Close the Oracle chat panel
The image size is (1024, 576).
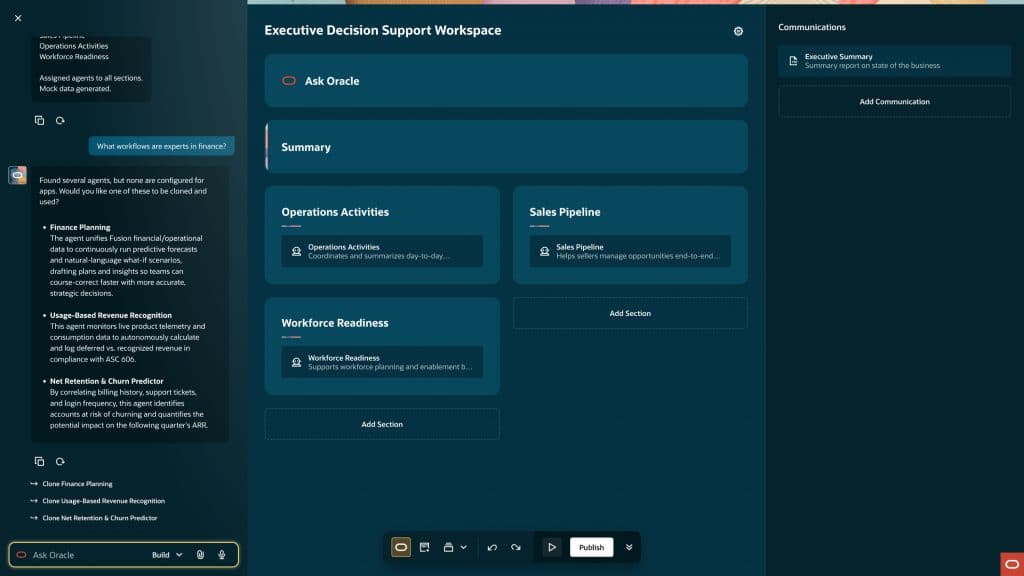(18, 18)
